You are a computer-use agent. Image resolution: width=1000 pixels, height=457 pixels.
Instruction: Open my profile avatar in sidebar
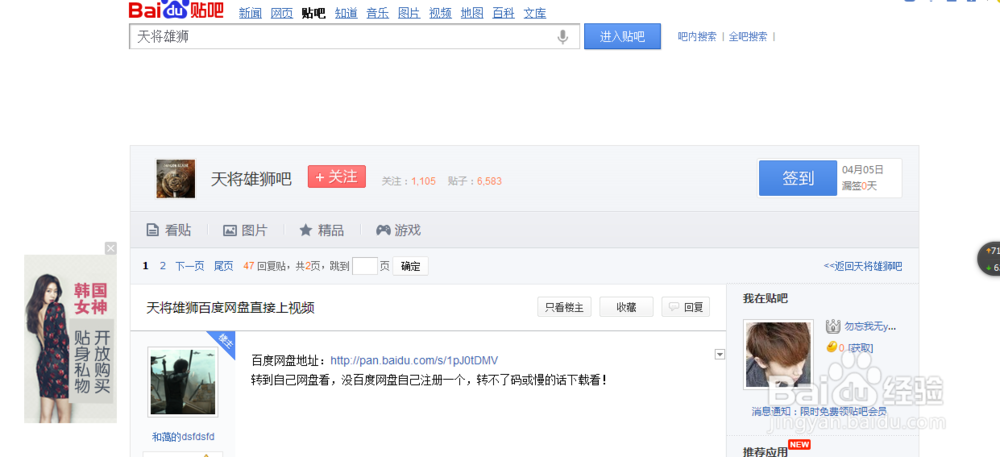[778, 354]
